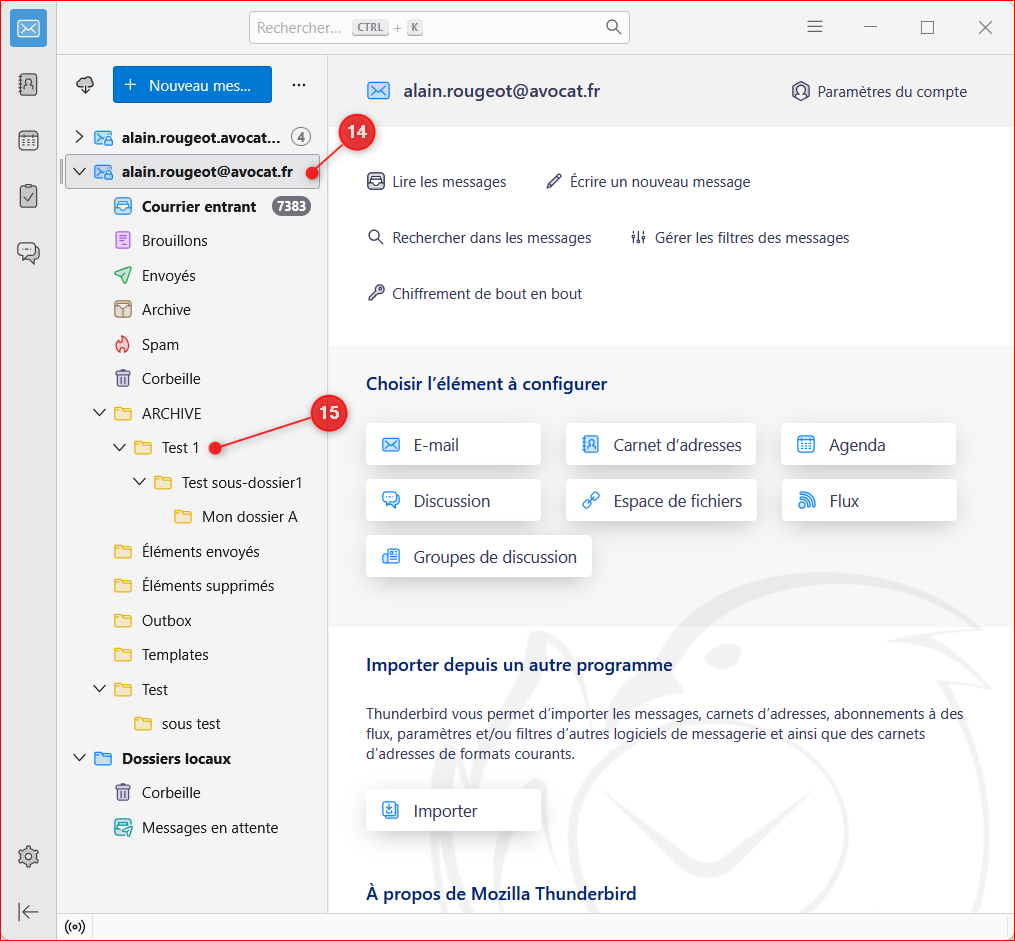Image resolution: width=1015 pixels, height=941 pixels.
Task: Click the get messages cloud icon
Action: coord(85,85)
